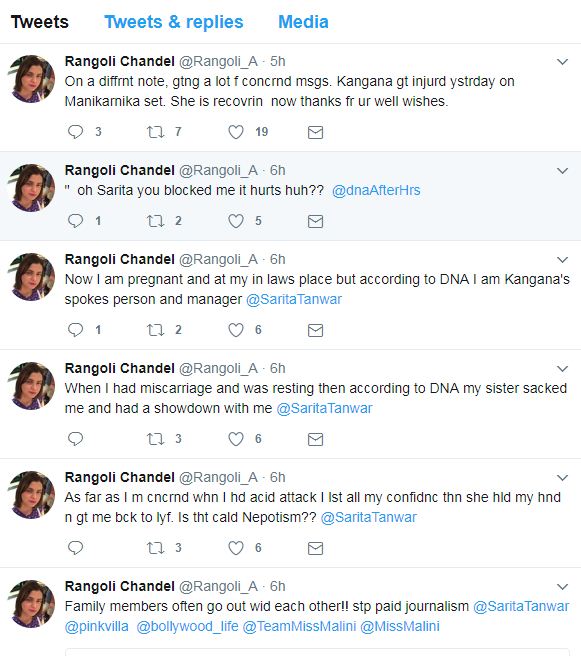Share the miscarriage tweet by direct message
The width and height of the screenshot is (581, 656).
tap(315, 439)
